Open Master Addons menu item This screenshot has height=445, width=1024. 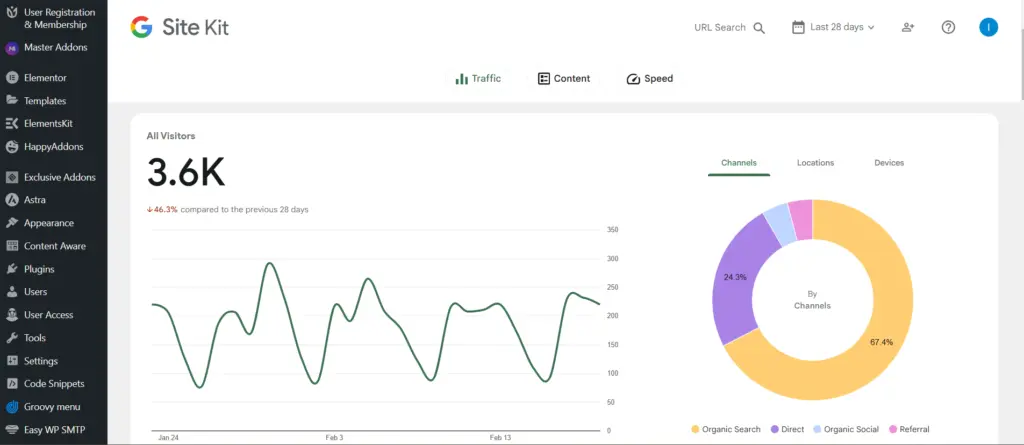click(x=54, y=48)
